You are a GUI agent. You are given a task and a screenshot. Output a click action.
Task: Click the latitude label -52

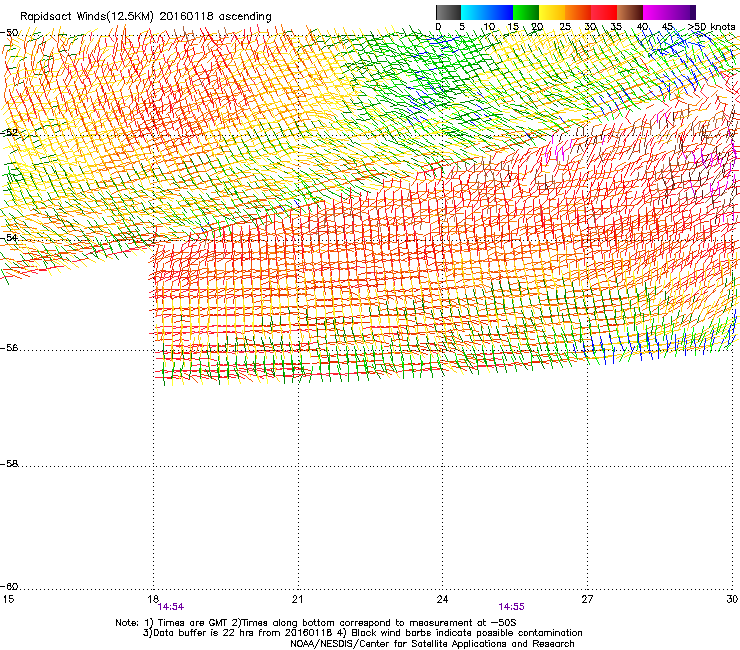click(x=9, y=133)
